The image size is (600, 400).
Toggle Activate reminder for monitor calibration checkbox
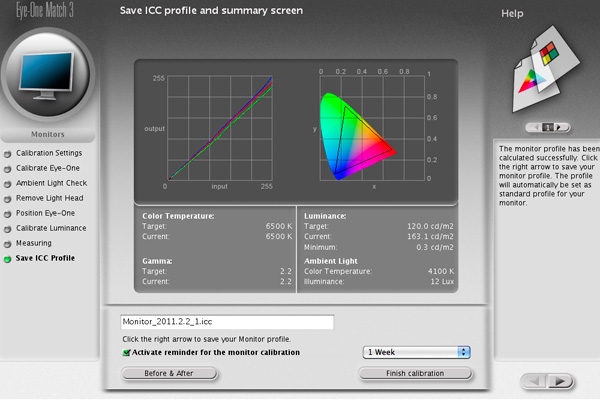coord(125,352)
